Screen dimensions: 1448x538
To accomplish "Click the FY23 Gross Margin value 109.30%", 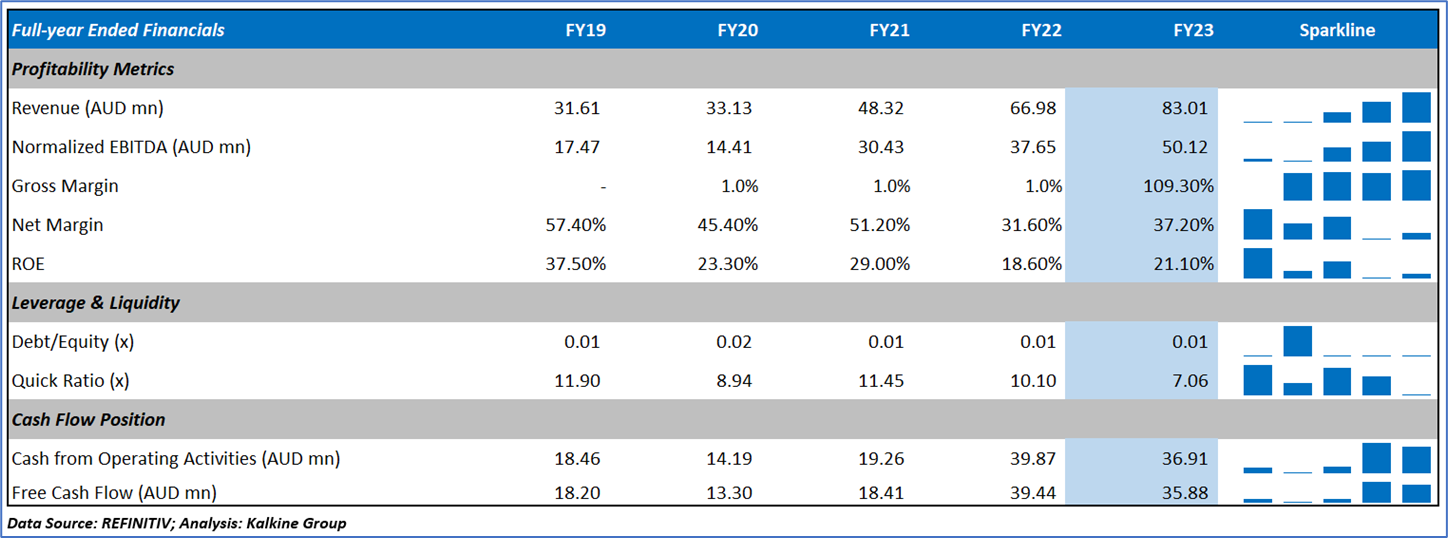I will point(1178,186).
